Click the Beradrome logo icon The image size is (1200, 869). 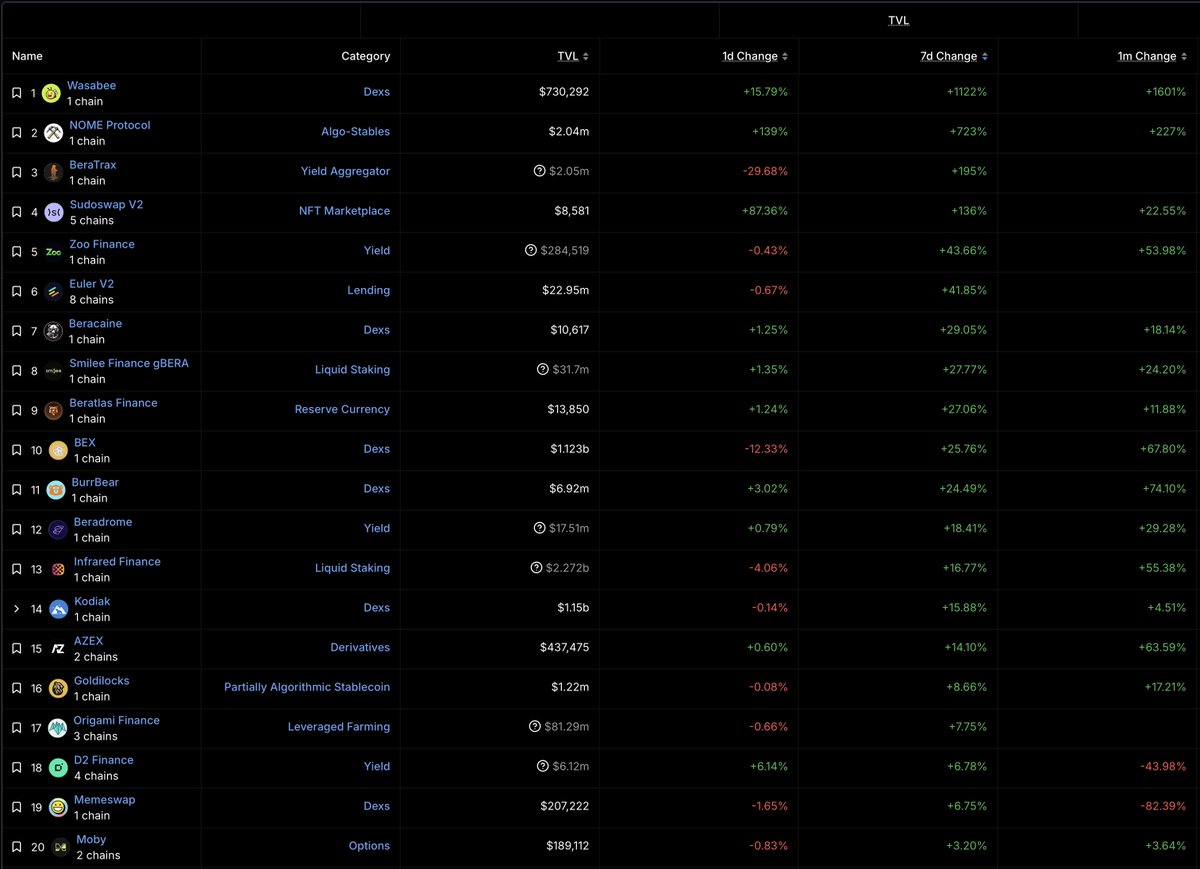[x=58, y=529]
